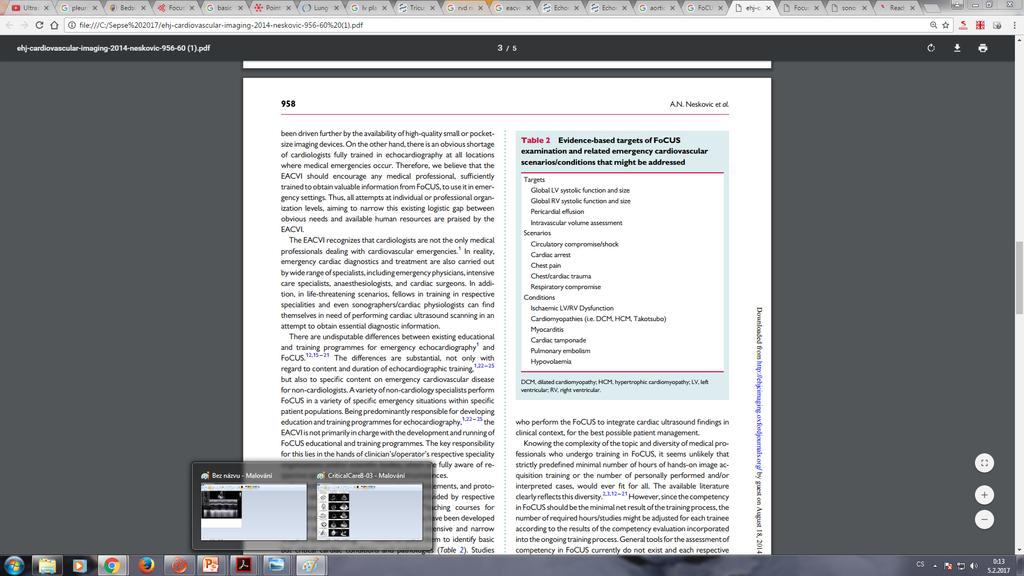Click the 'Intravascular volume assessment' table entry
The width and height of the screenshot is (1024, 576).
pyautogui.click(x=576, y=223)
